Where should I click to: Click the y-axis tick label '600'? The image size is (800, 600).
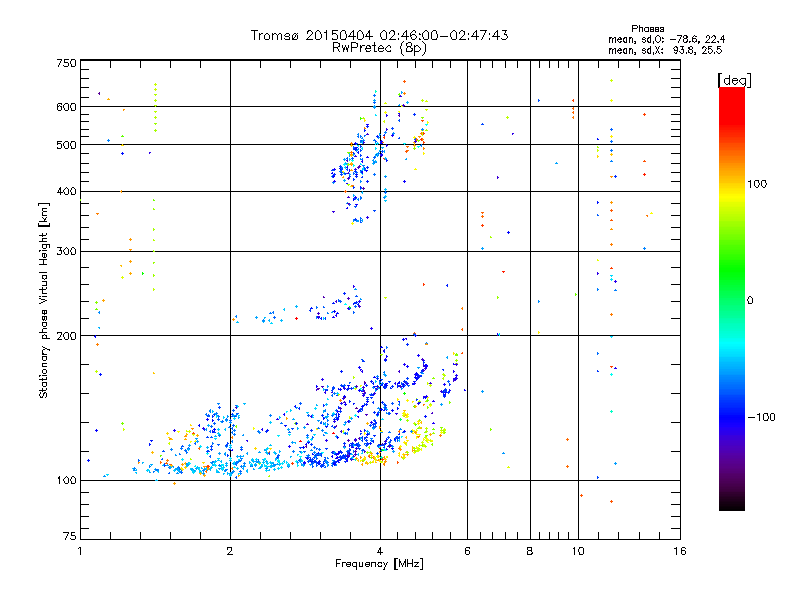click(66, 107)
